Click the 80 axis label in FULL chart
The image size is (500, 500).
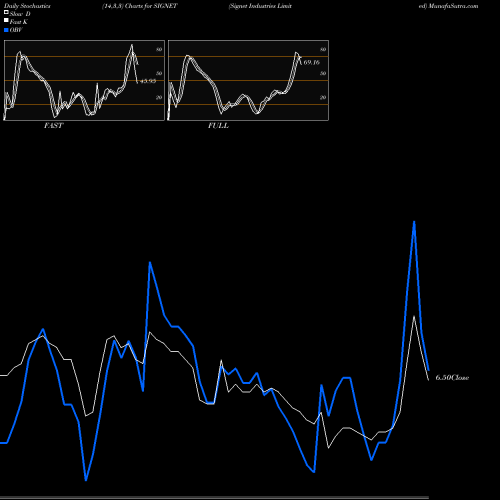(x=323, y=49)
